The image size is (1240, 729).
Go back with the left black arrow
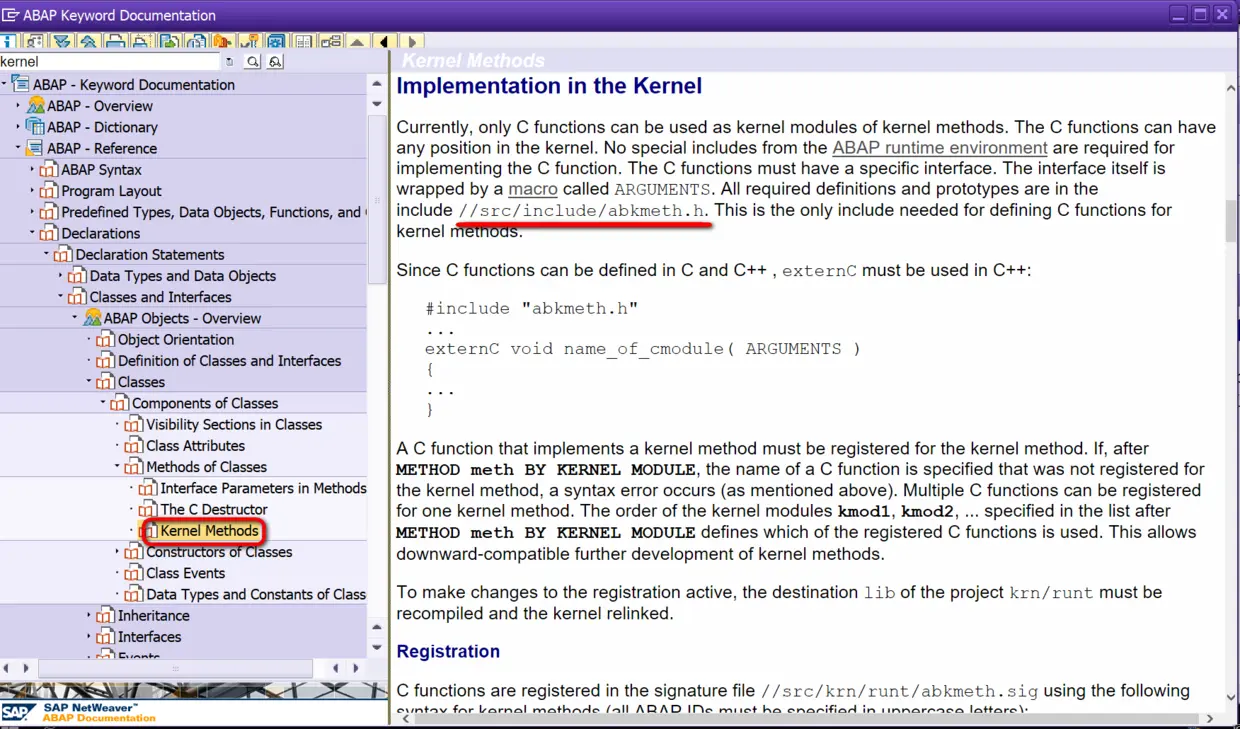[384, 42]
